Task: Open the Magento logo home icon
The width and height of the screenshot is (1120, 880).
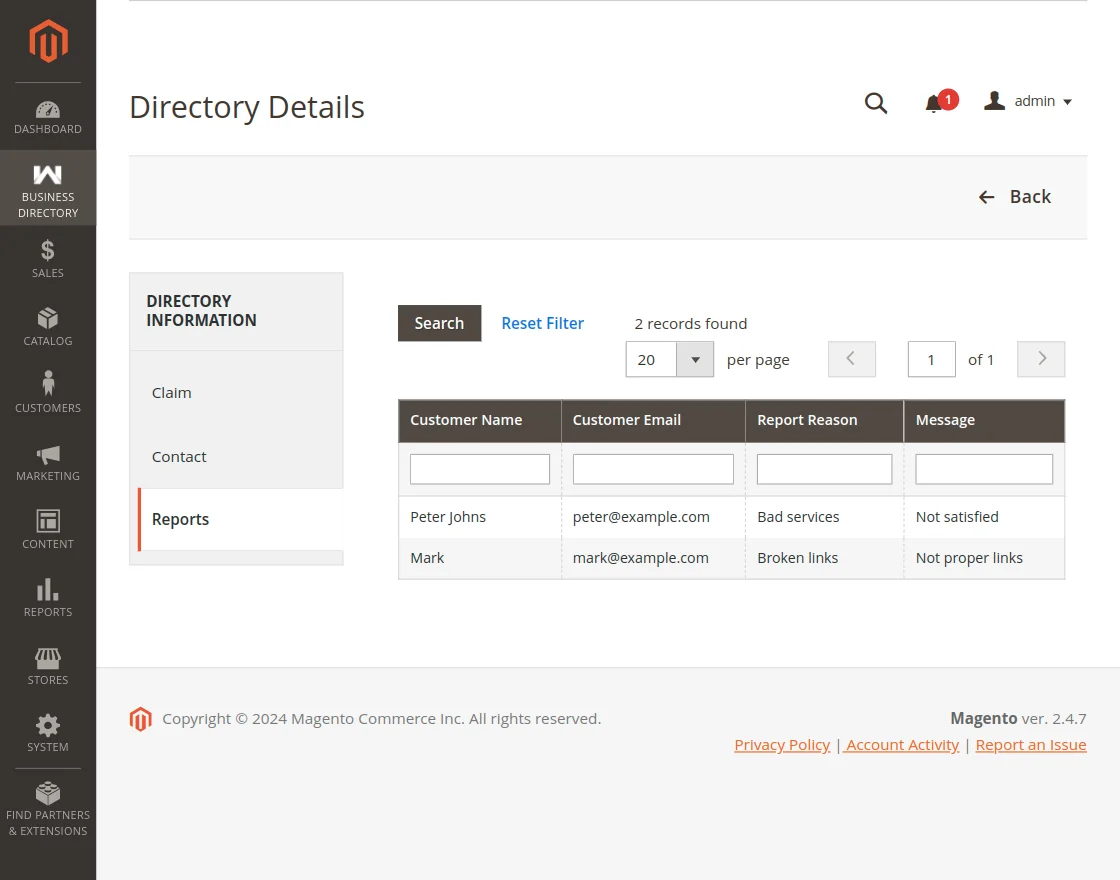Action: tap(47, 41)
